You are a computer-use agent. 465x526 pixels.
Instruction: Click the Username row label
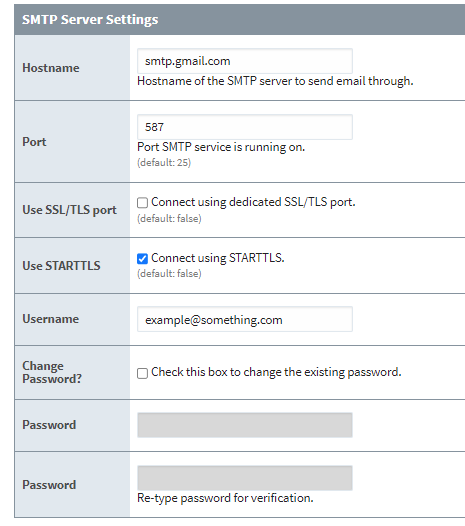[x=50, y=319]
